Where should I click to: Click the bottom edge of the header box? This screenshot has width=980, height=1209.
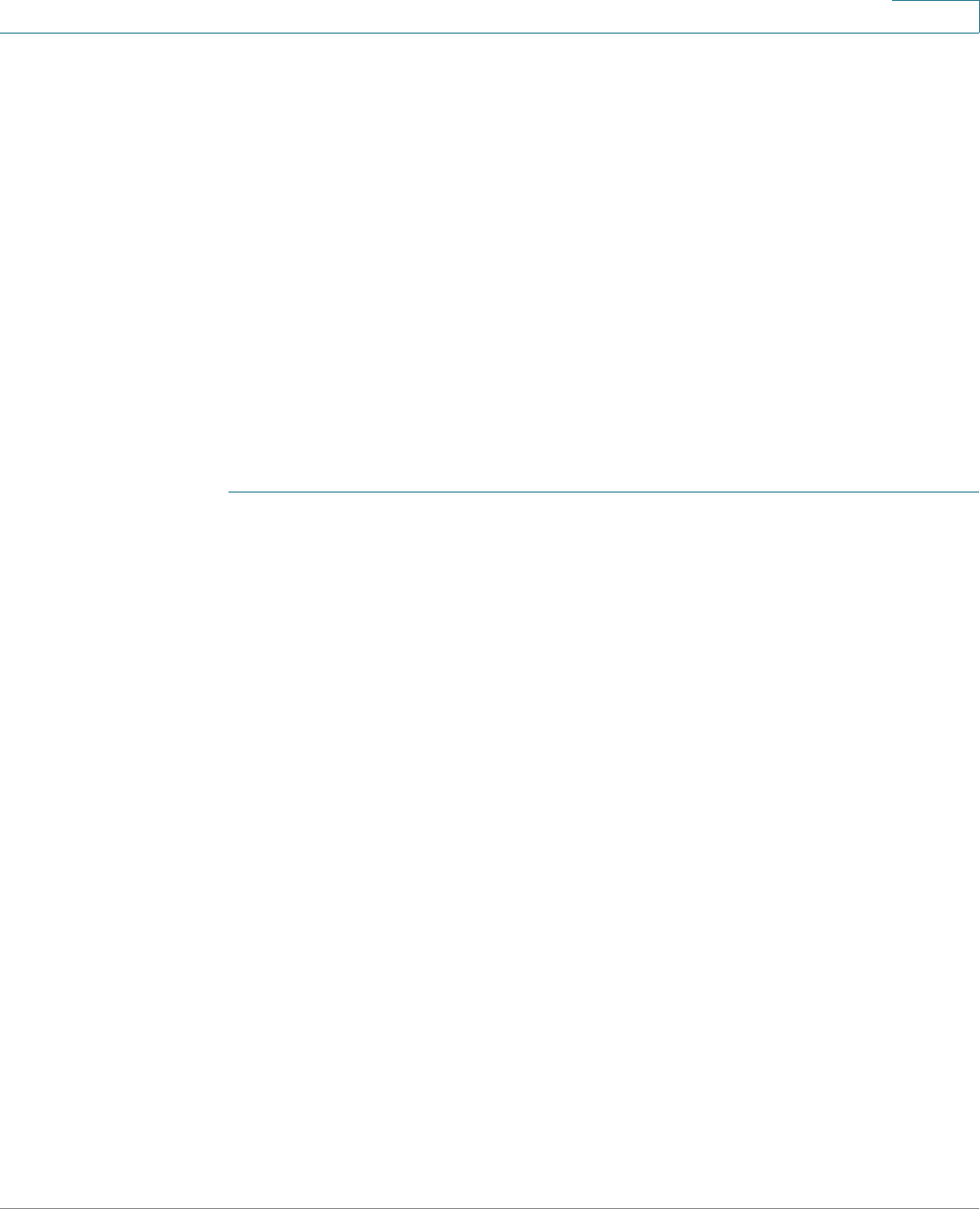tap(936, 34)
